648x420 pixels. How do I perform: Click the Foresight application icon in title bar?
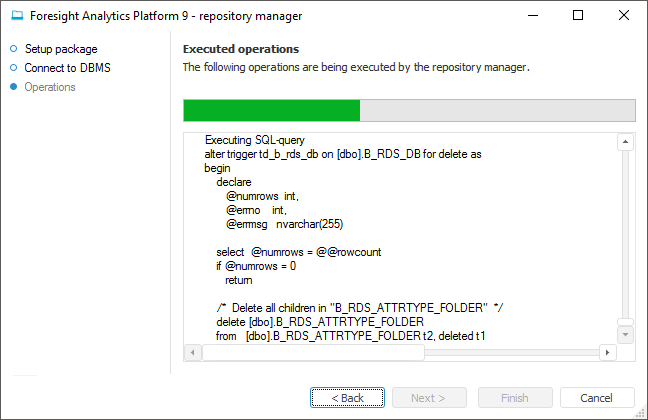pyautogui.click(x=17, y=16)
